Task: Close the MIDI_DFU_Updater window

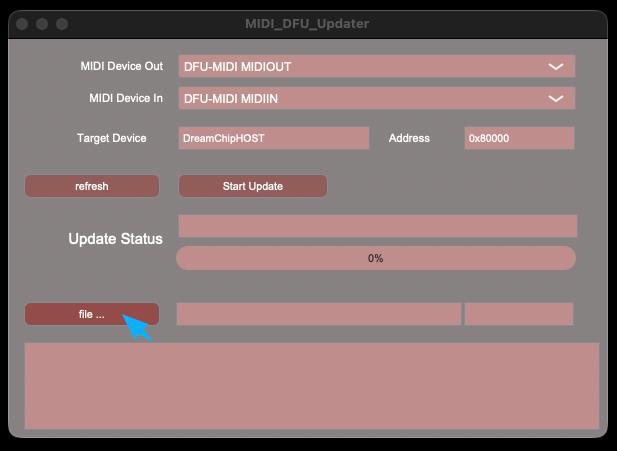Action: coord(23,24)
